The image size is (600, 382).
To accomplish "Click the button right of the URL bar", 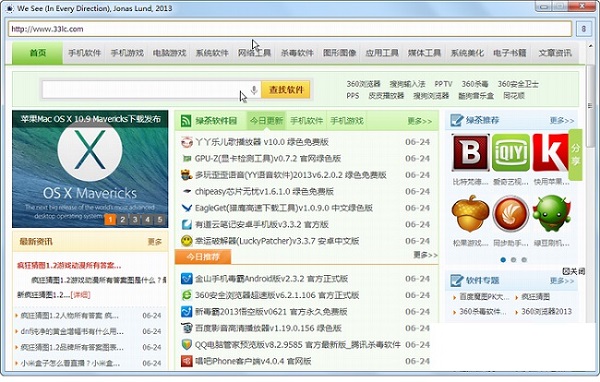I will coord(584,29).
